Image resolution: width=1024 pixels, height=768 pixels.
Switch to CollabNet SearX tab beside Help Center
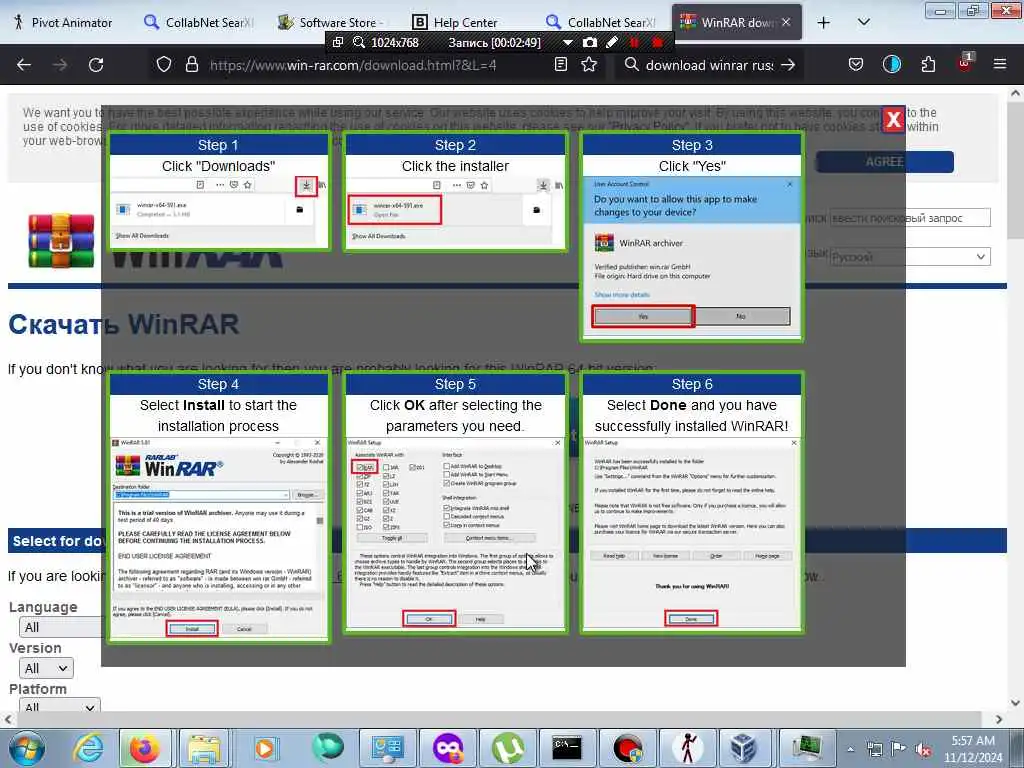point(601,22)
